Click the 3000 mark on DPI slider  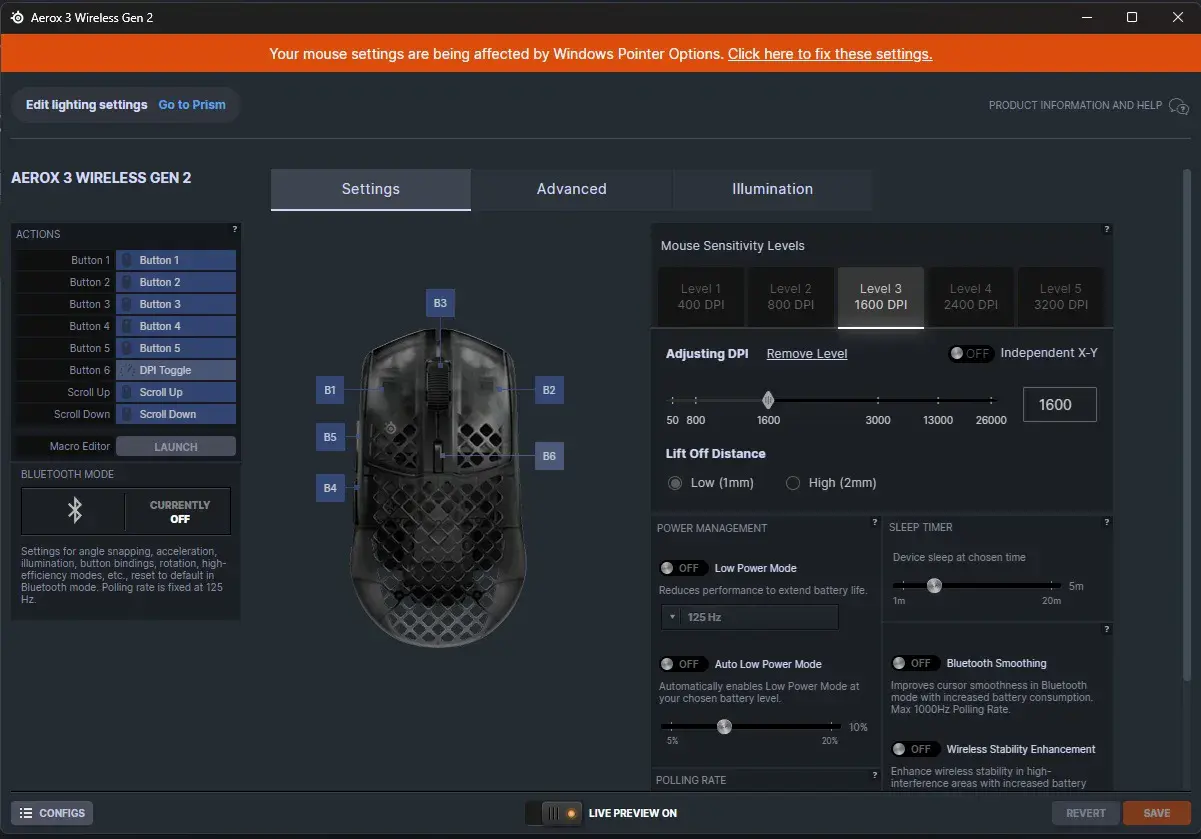click(878, 420)
